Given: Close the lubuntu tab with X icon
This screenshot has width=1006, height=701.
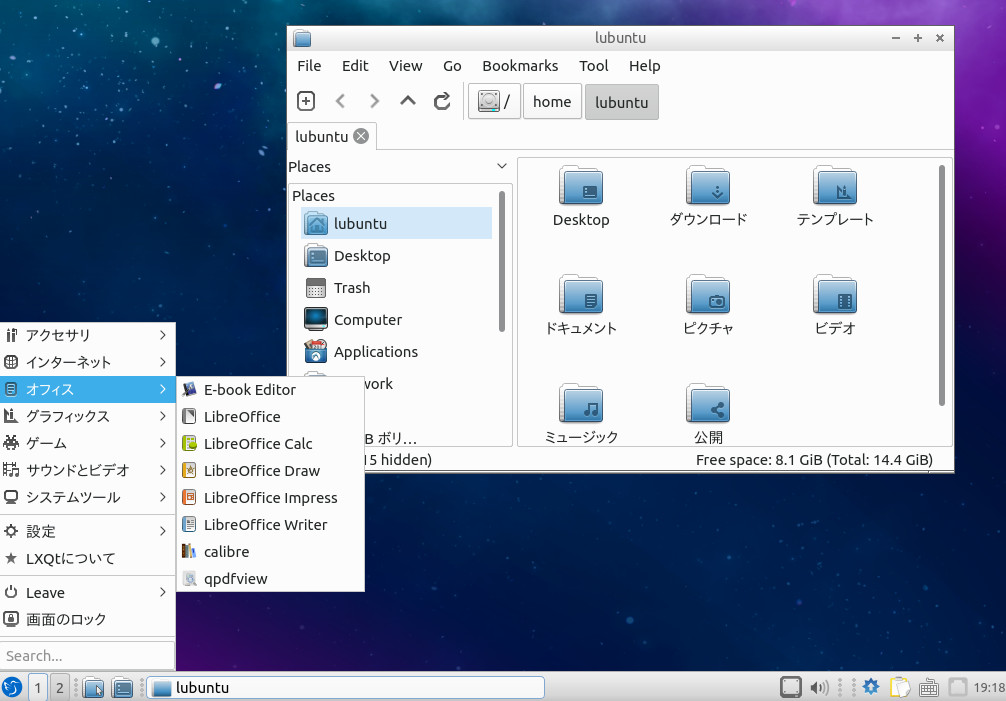Looking at the screenshot, I should (x=361, y=136).
